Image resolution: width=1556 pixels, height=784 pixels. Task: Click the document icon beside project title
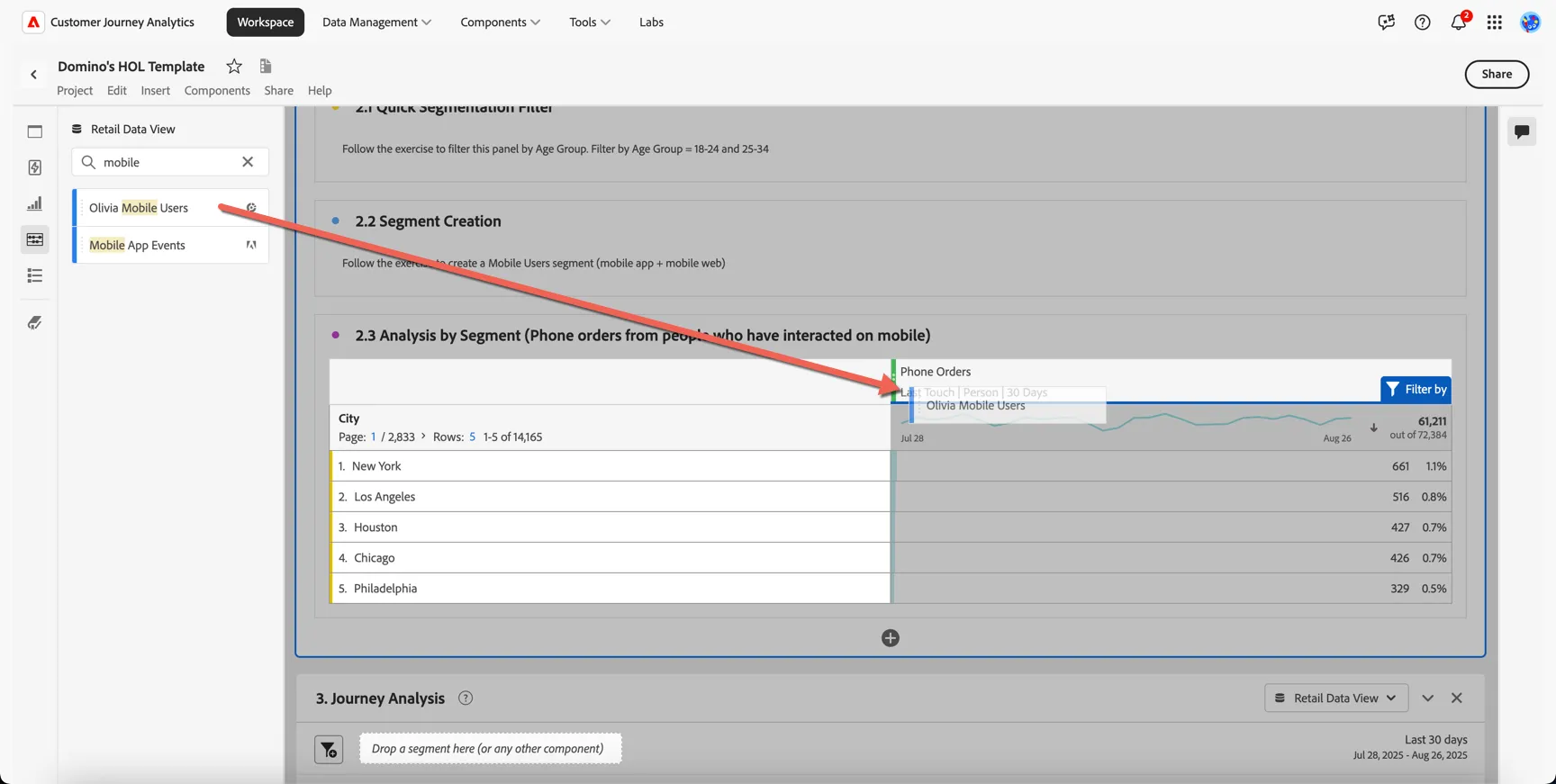coord(266,66)
